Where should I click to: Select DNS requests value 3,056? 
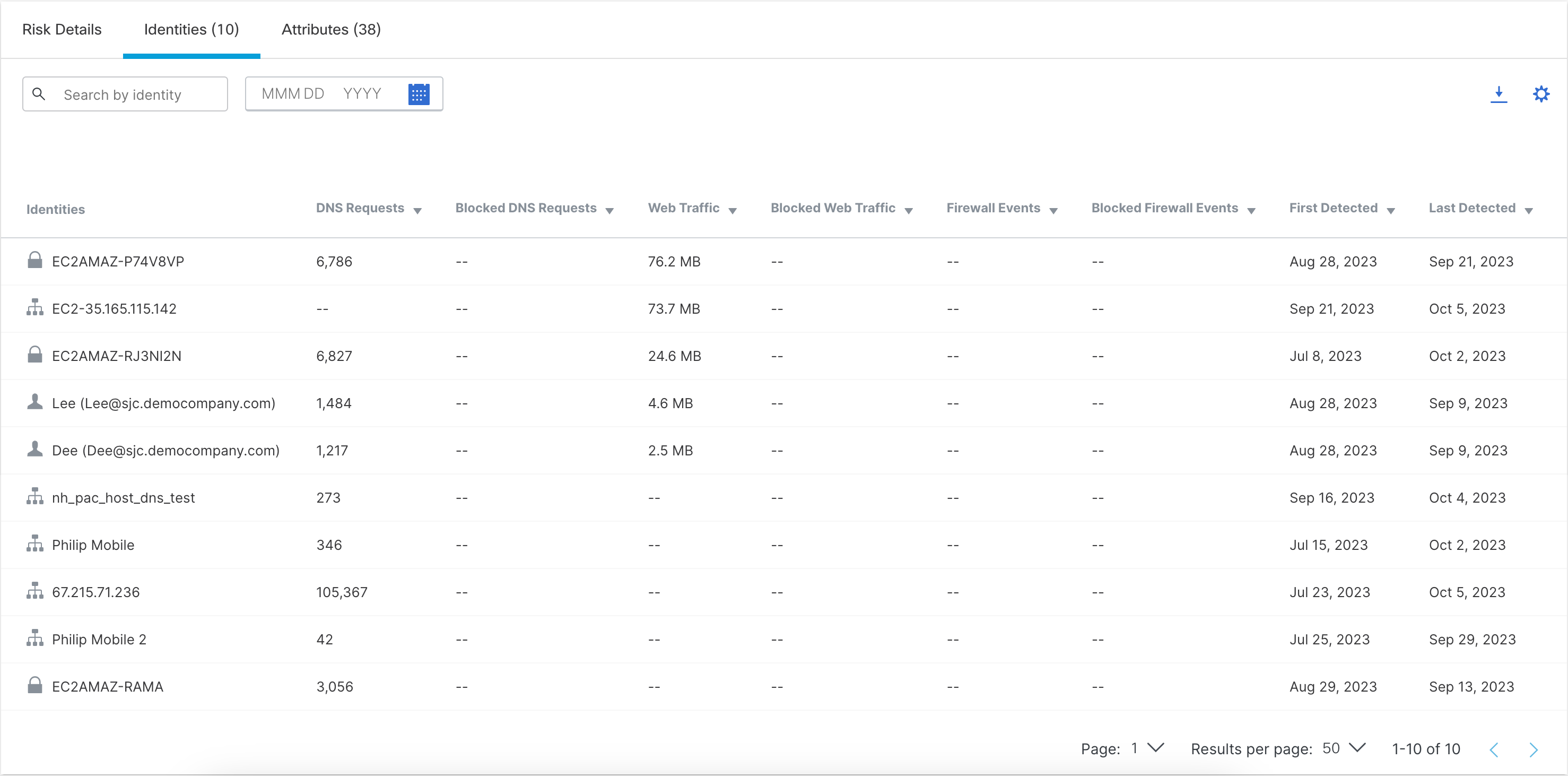(x=335, y=686)
